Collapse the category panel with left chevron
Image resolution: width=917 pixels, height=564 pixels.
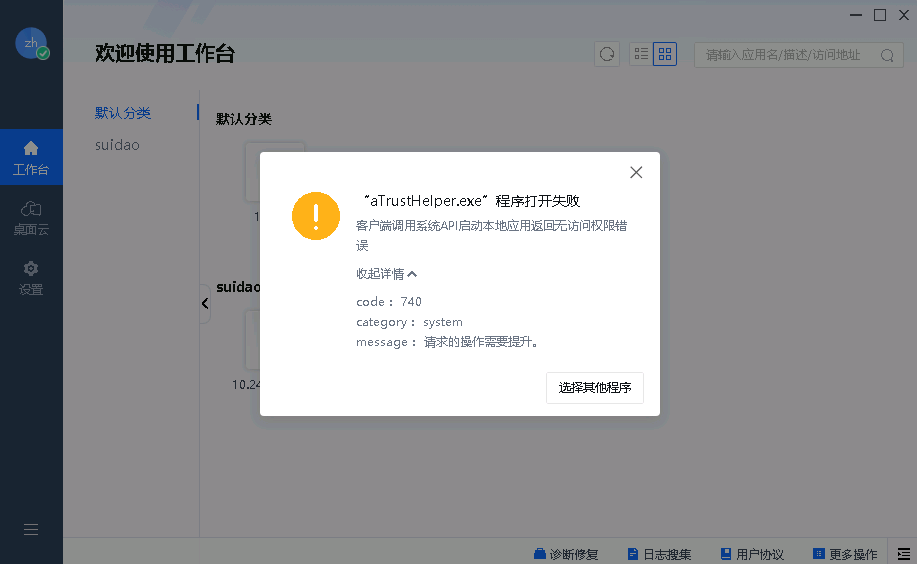coord(205,303)
